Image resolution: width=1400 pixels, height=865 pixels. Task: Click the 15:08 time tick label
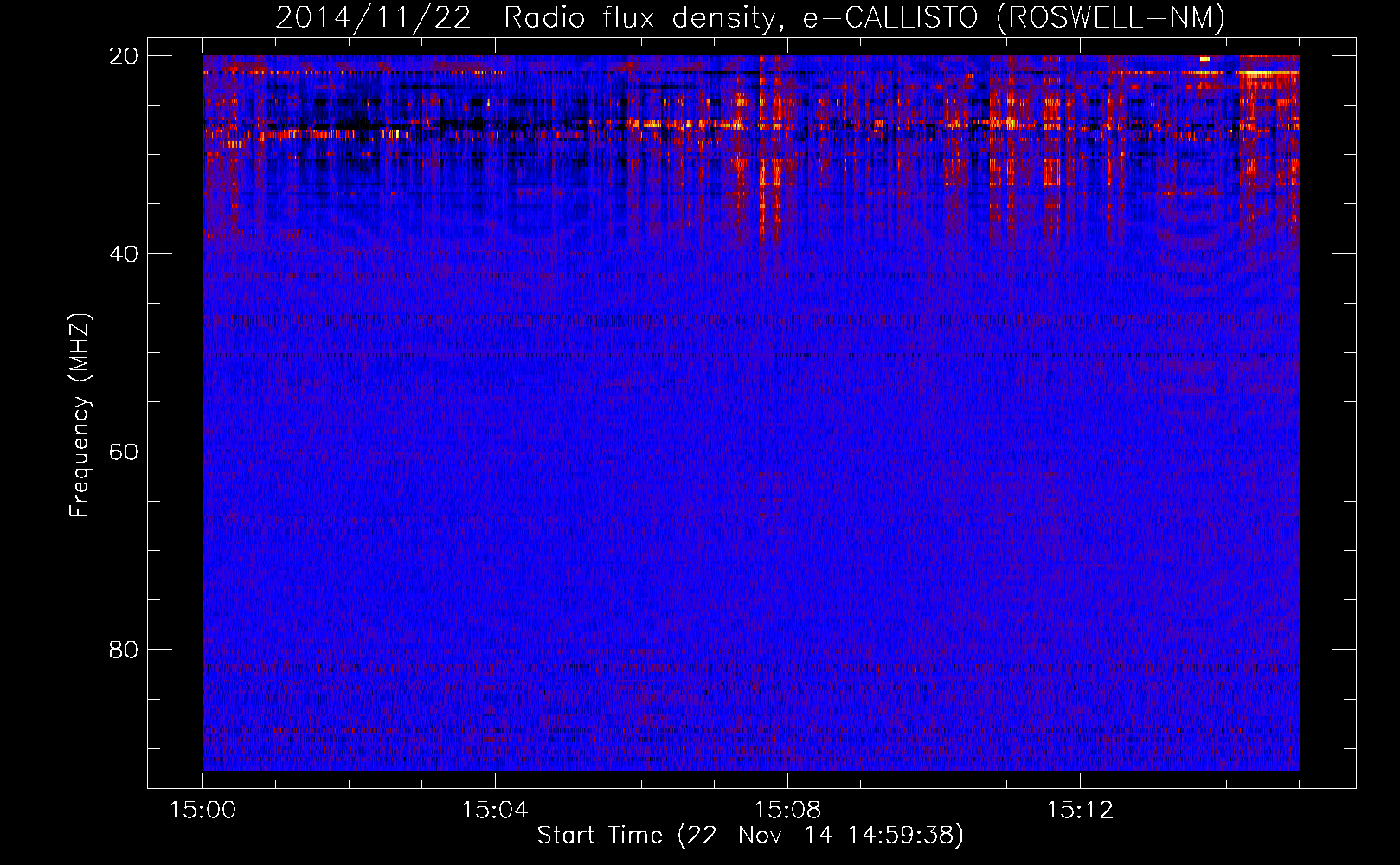pos(787,811)
